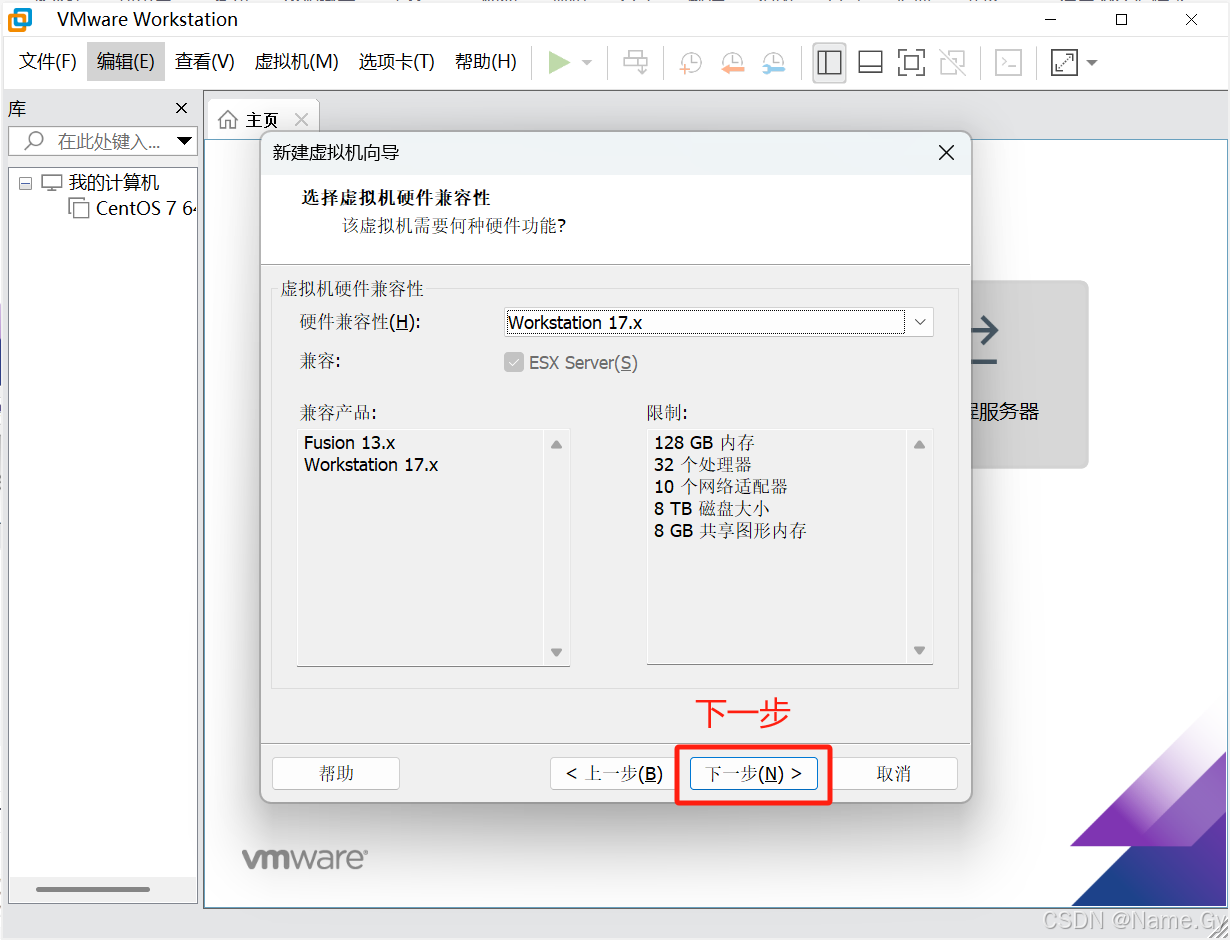Screen dimensions: 1230x940
Task: Cancel the wizard with 取消 button
Action: 893,773
